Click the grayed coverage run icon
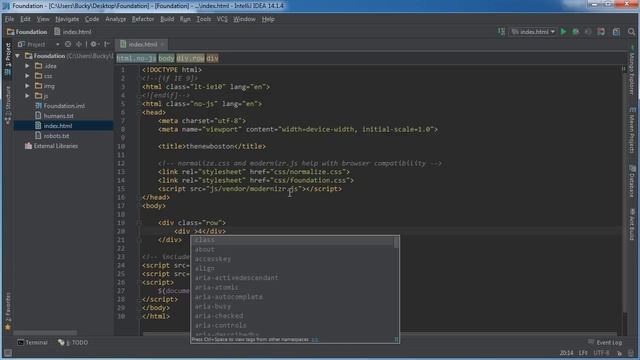640x360 pixels. click(588, 31)
